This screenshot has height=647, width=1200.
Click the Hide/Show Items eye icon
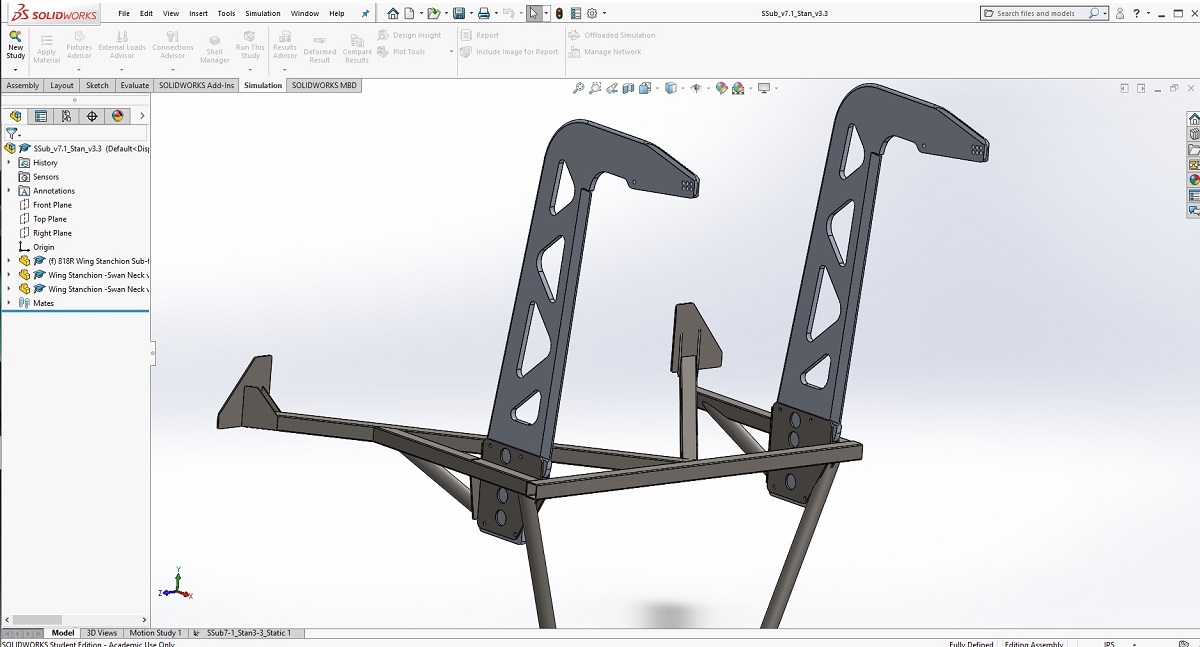(x=696, y=88)
